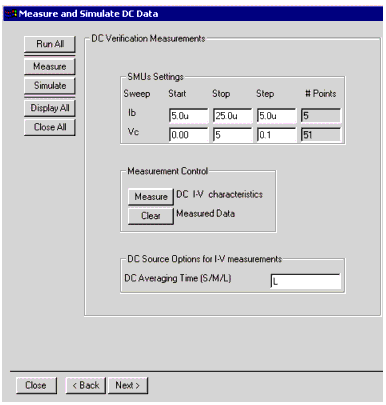
Task: Select the Vc Step field 0.1
Action: (x=277, y=135)
